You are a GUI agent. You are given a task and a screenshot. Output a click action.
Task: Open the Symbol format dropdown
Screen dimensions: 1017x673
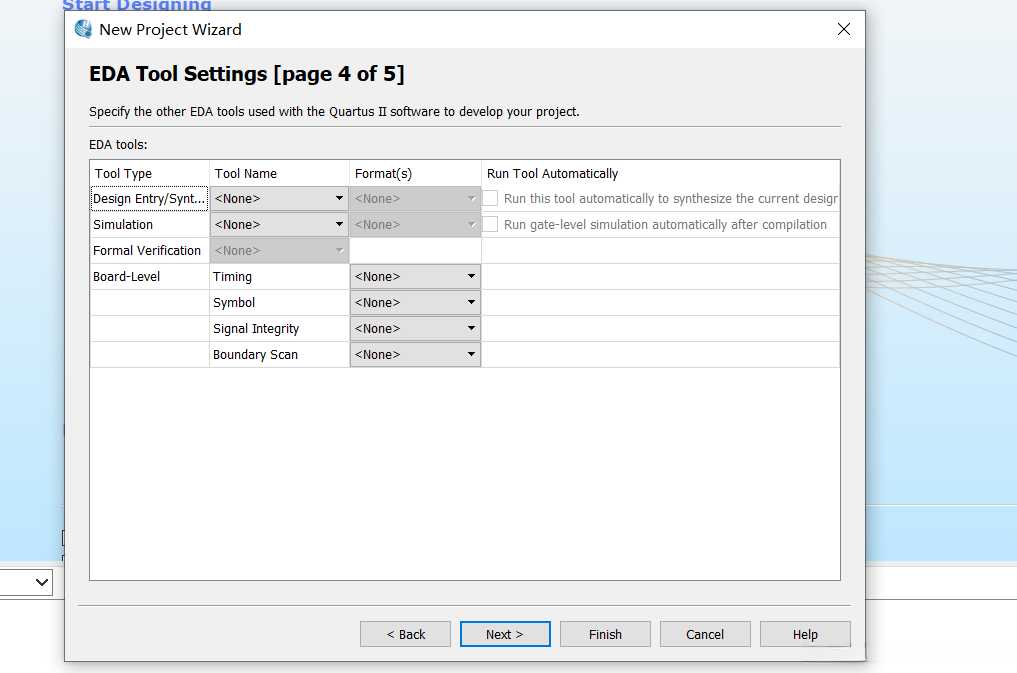(x=415, y=303)
